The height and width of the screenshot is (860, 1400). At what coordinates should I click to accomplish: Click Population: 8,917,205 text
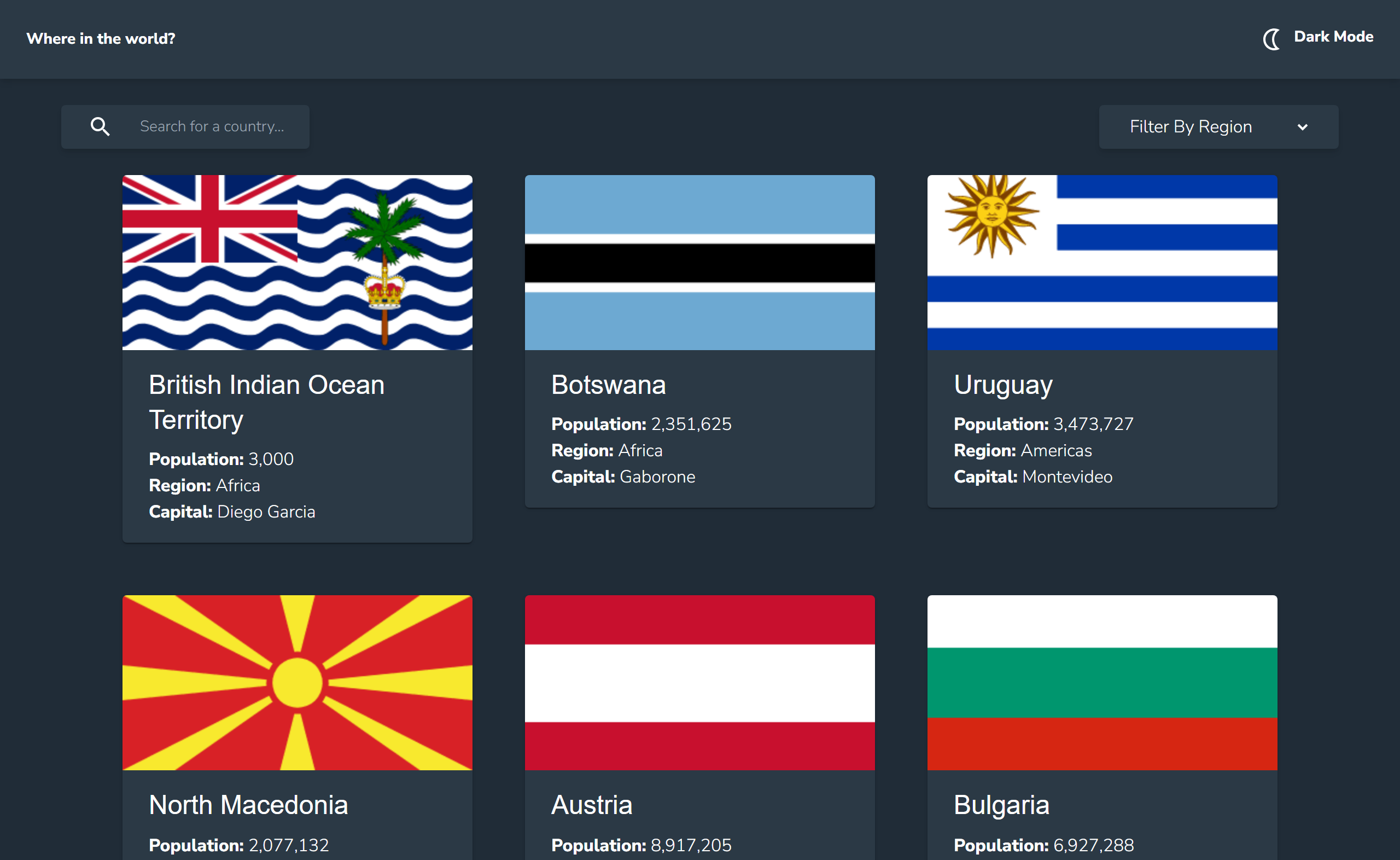point(641,845)
